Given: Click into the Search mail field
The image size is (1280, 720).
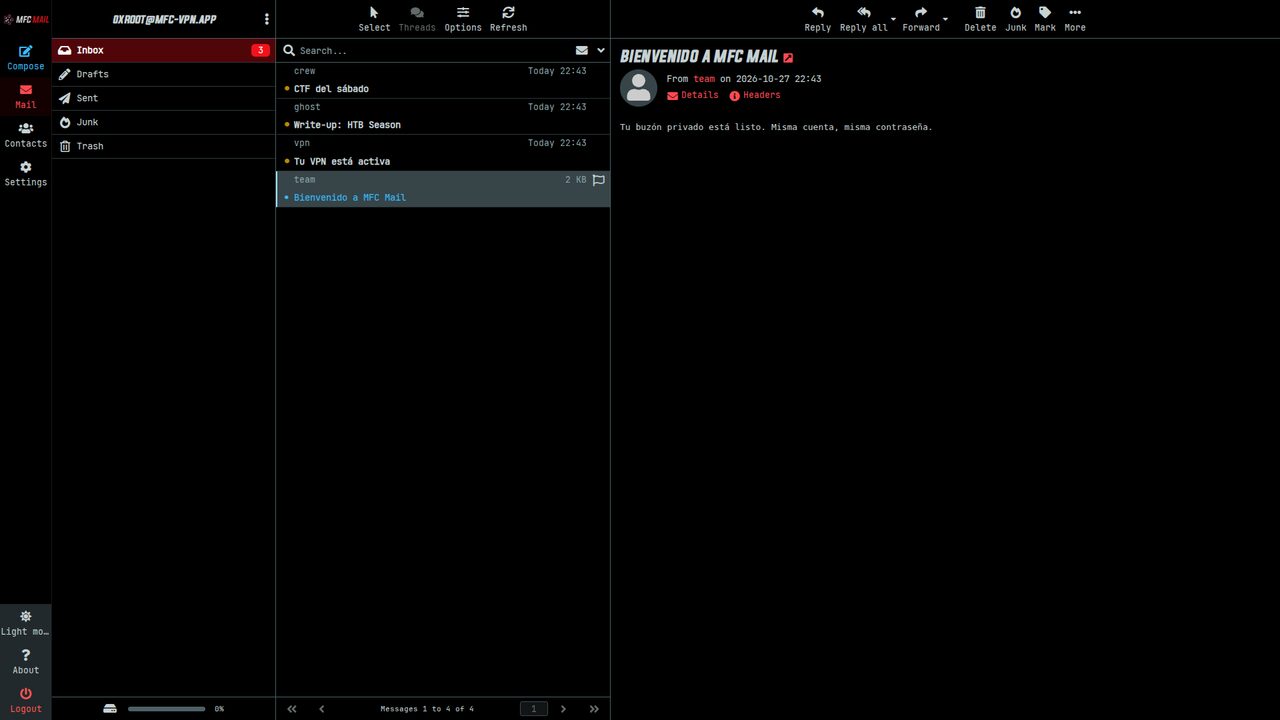Looking at the screenshot, I should click(432, 50).
